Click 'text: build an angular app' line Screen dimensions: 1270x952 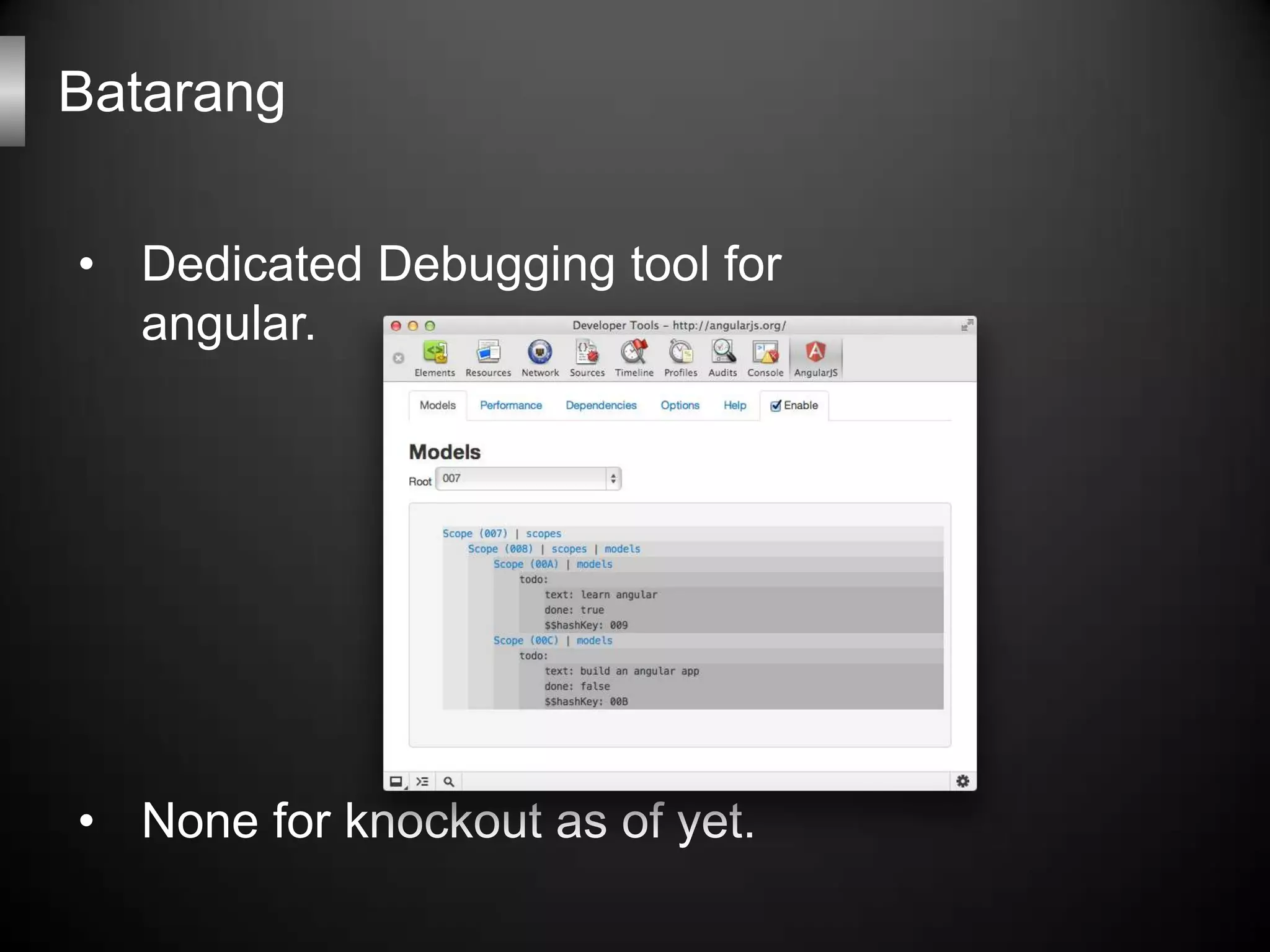622,671
